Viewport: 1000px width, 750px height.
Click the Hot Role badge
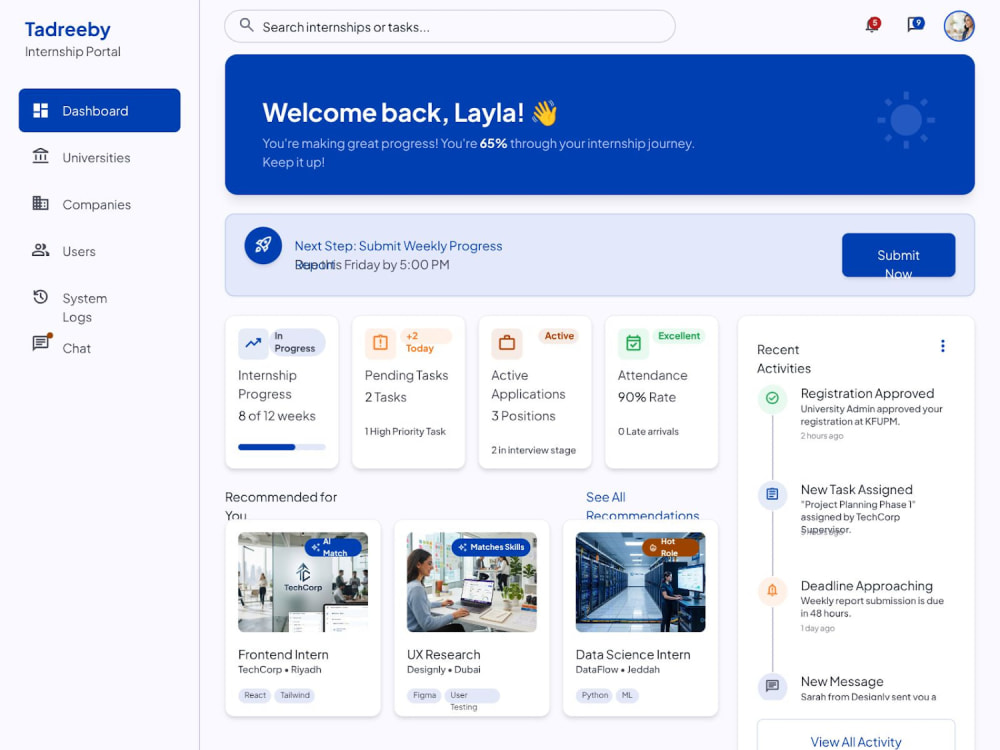coord(670,547)
